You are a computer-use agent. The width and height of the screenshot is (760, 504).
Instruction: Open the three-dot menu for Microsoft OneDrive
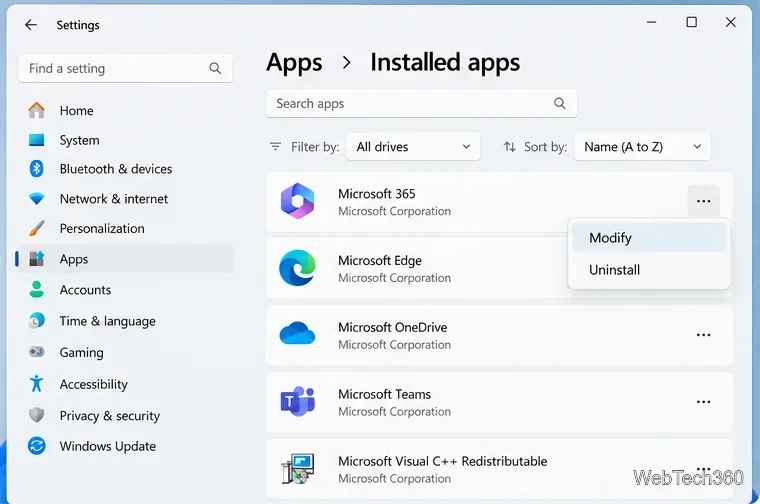click(703, 335)
